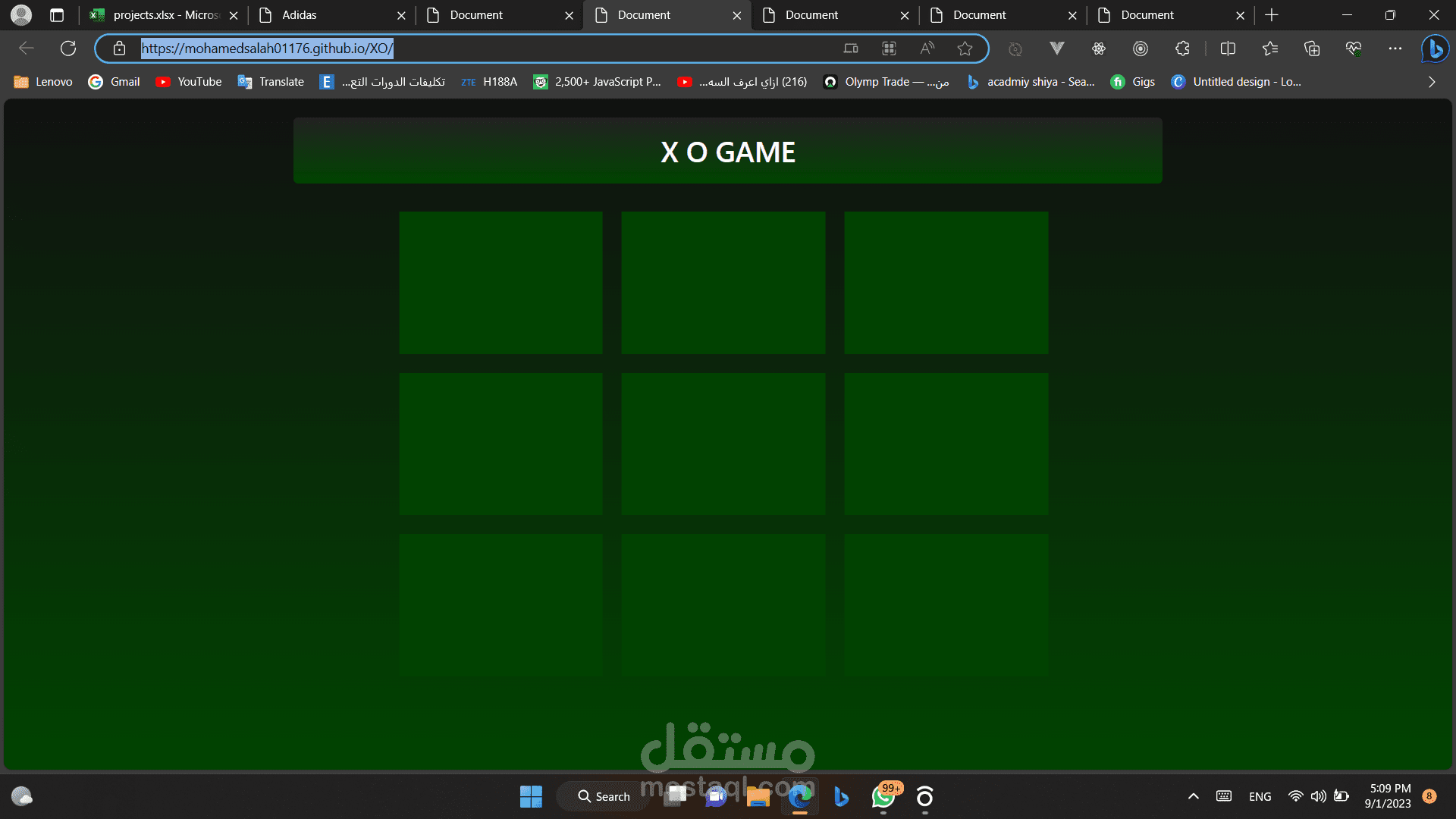Open Bing Copilot sidebar icon
1456x819 pixels.
(x=1435, y=49)
